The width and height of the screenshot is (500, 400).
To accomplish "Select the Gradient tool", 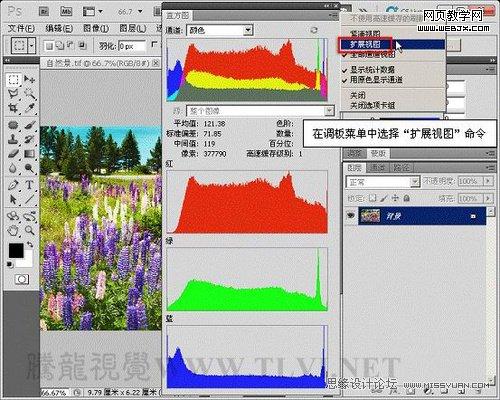I will (x=29, y=153).
